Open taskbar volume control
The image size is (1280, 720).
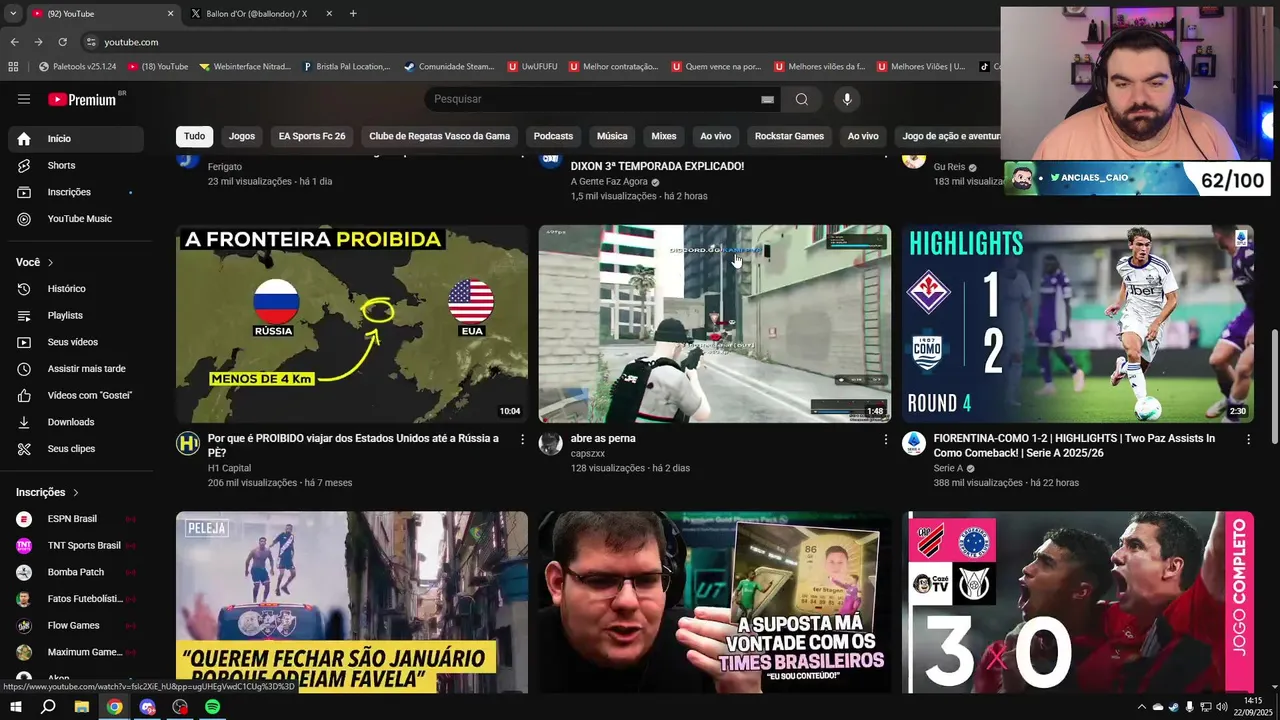click(1221, 707)
